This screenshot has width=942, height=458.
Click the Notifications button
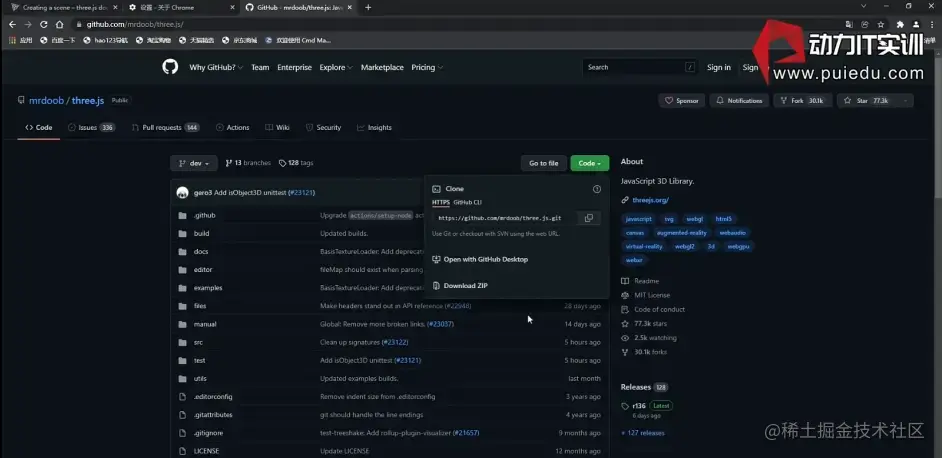tap(739, 100)
